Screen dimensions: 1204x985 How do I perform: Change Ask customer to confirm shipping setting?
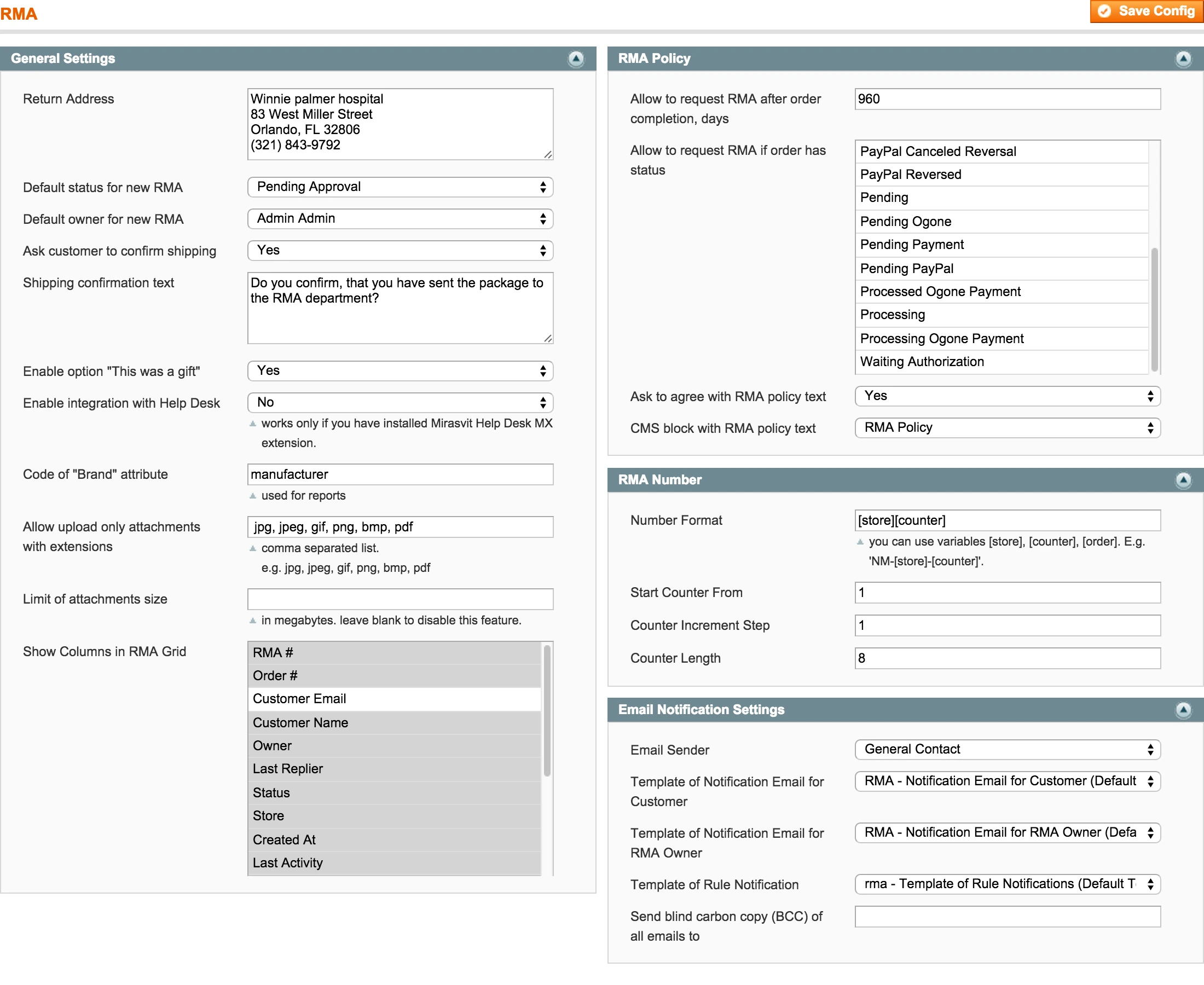click(400, 250)
